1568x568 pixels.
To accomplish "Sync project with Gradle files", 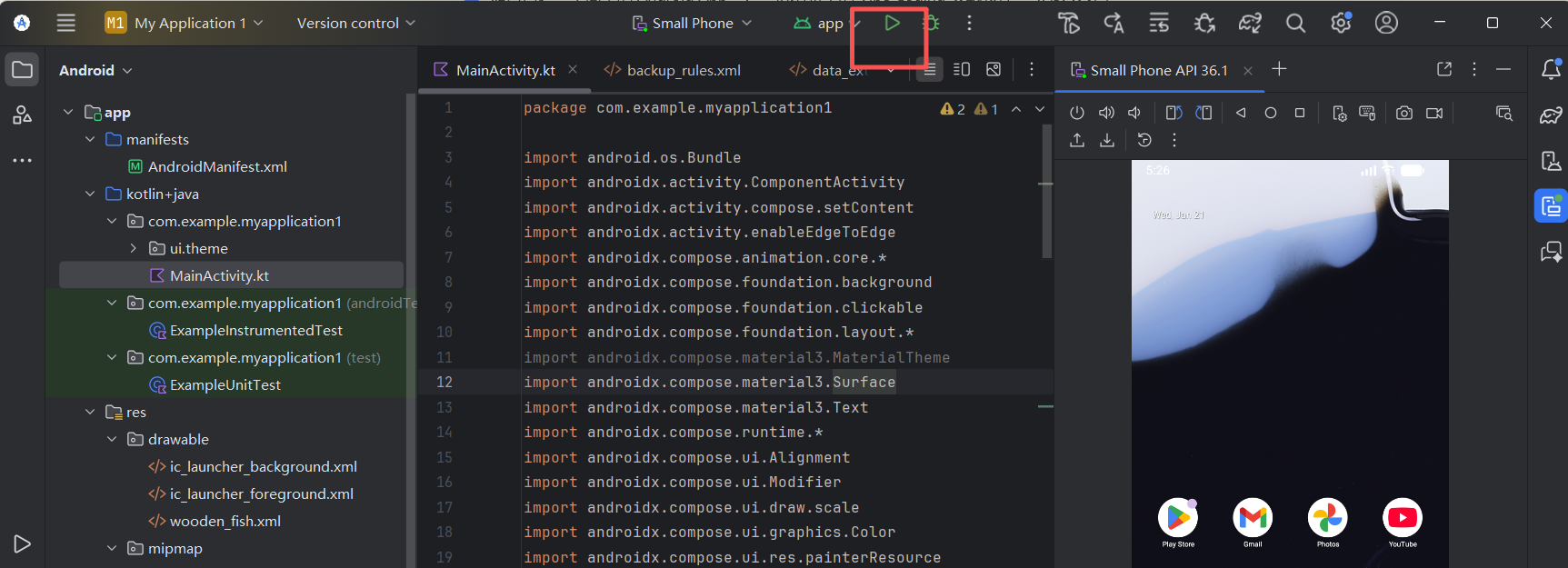I will point(1250,24).
